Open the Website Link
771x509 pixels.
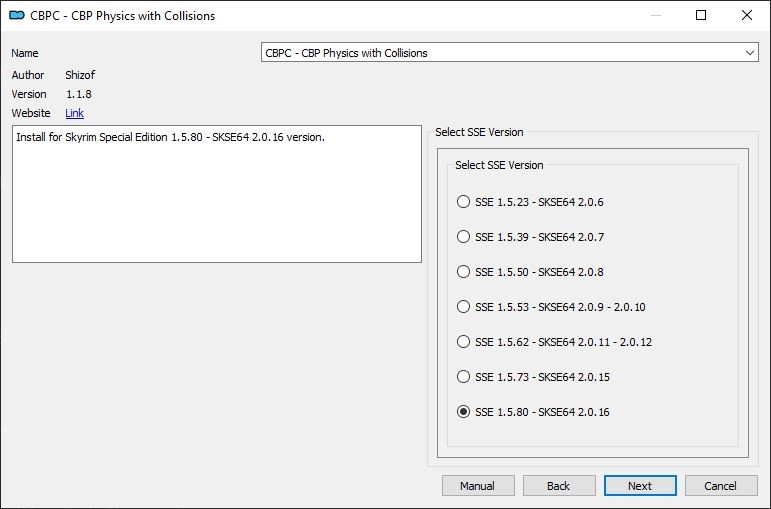(x=74, y=113)
